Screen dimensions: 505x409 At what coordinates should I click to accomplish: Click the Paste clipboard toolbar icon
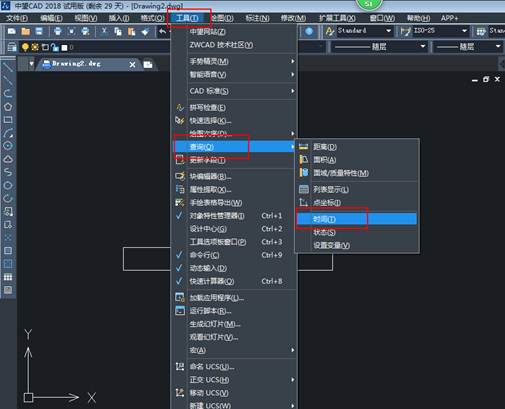(x=131, y=31)
